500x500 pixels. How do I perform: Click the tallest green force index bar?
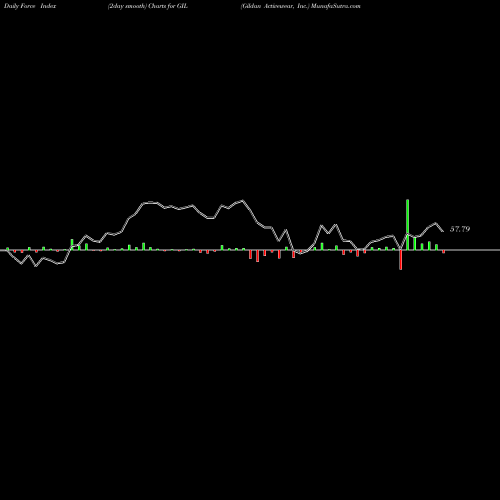407,224
